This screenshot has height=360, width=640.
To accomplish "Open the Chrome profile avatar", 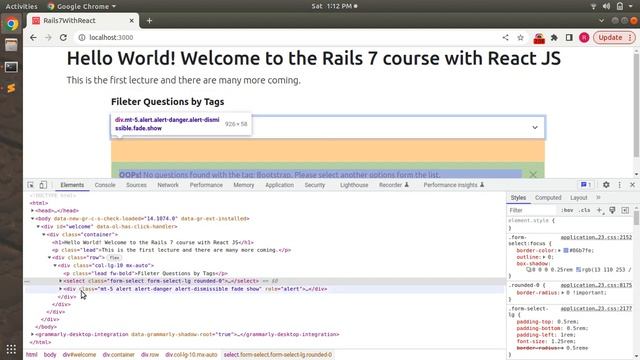I will 584,38.
